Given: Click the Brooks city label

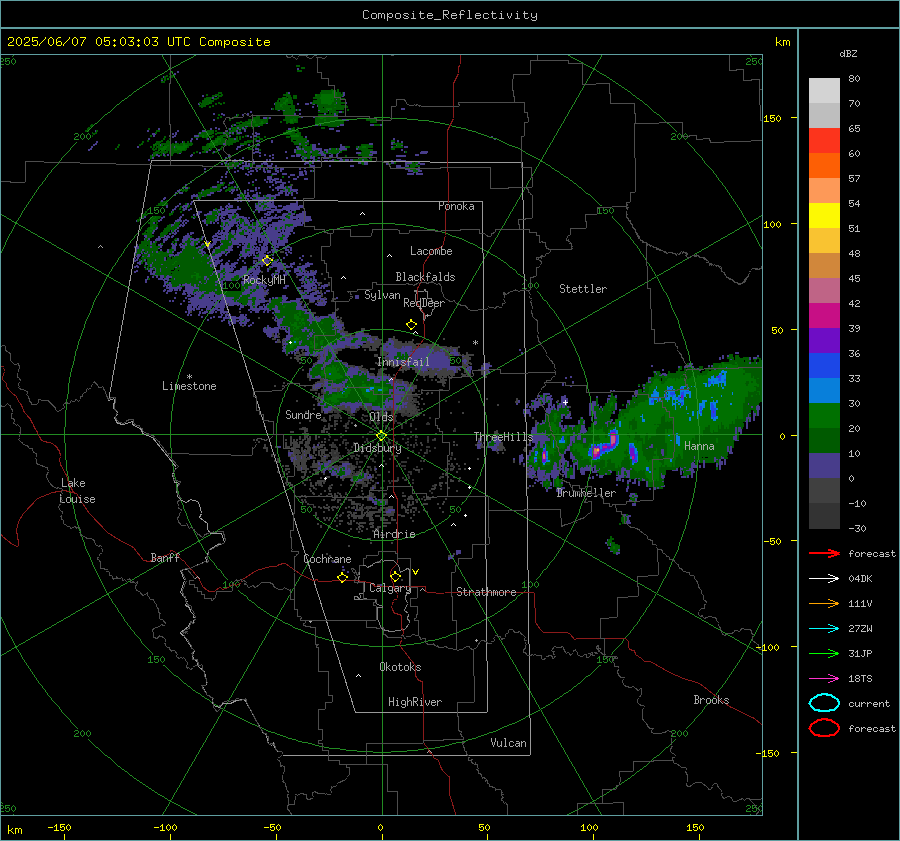Looking at the screenshot, I should 711,700.
